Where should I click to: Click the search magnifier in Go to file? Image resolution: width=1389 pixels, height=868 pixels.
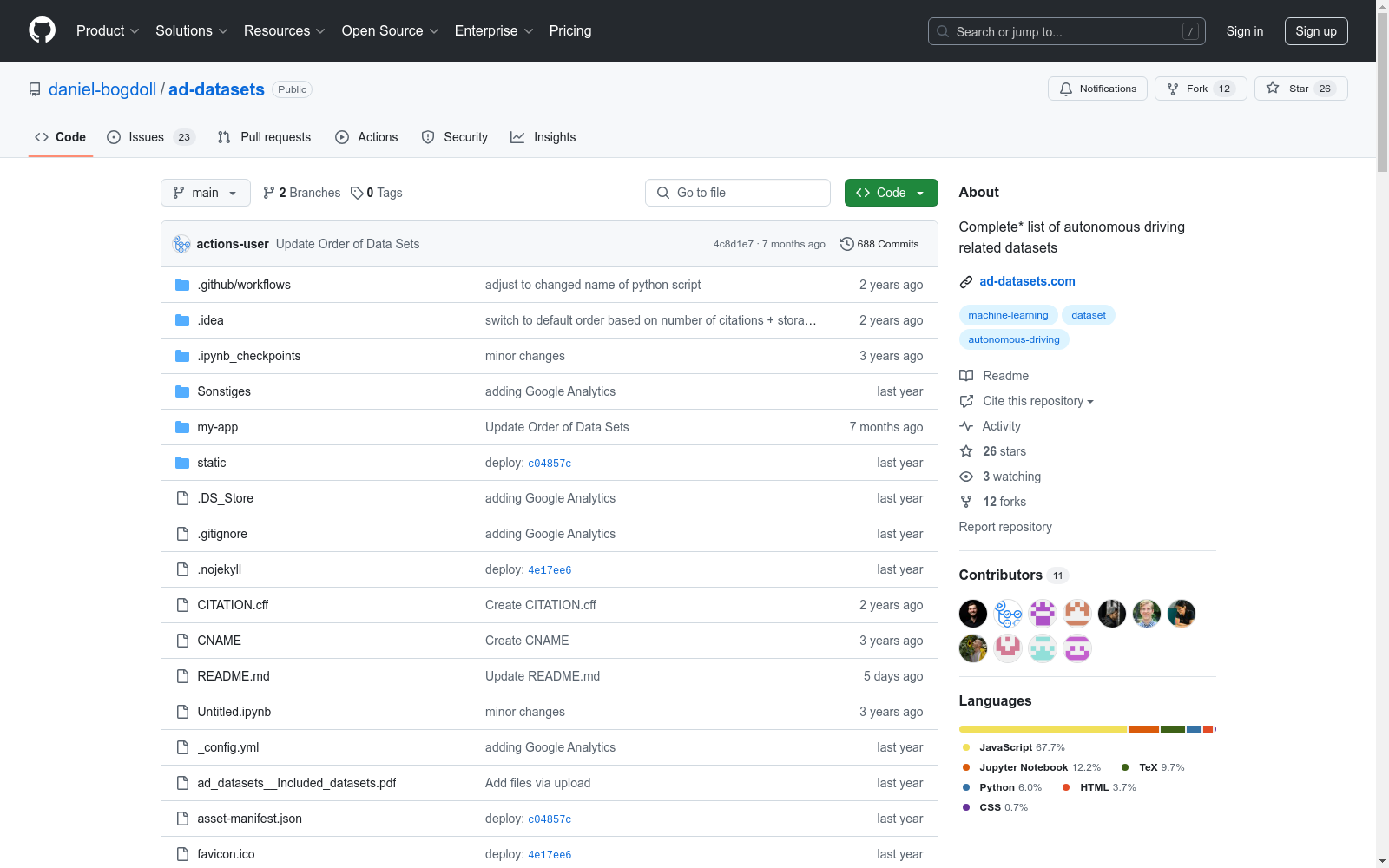coord(663,193)
